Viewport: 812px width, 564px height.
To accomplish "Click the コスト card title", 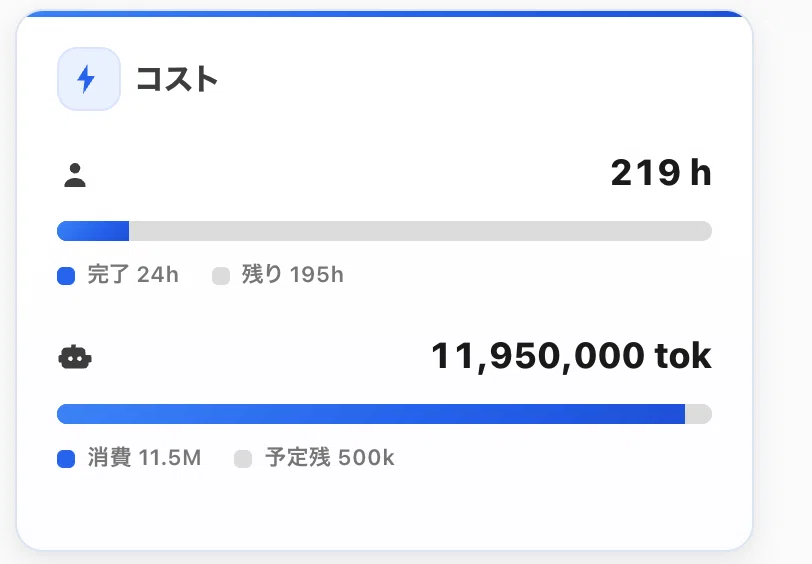I will [x=177, y=79].
